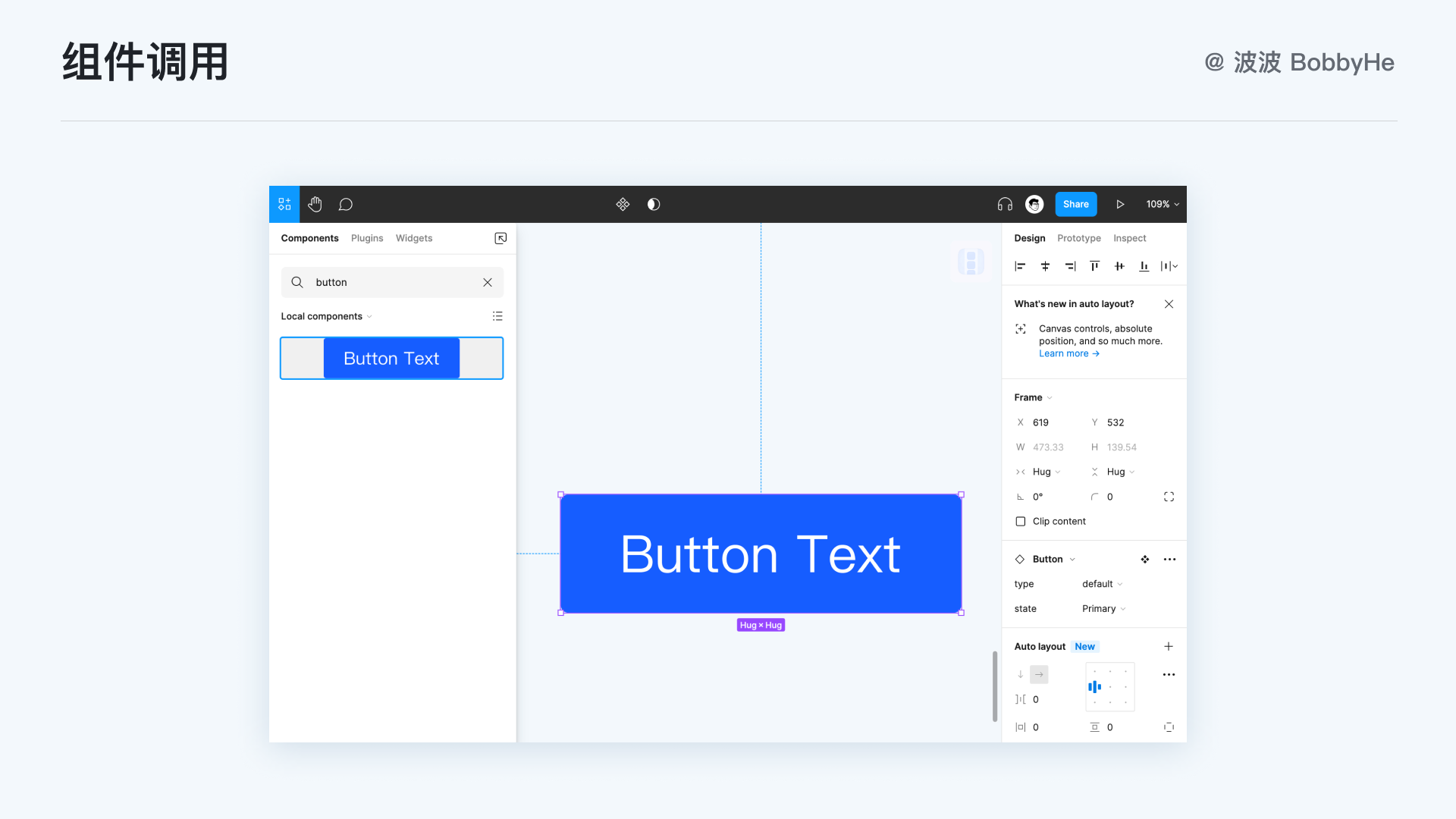This screenshot has height=819, width=1456.
Task: Enable the Clip content checkbox
Action: tap(1021, 521)
